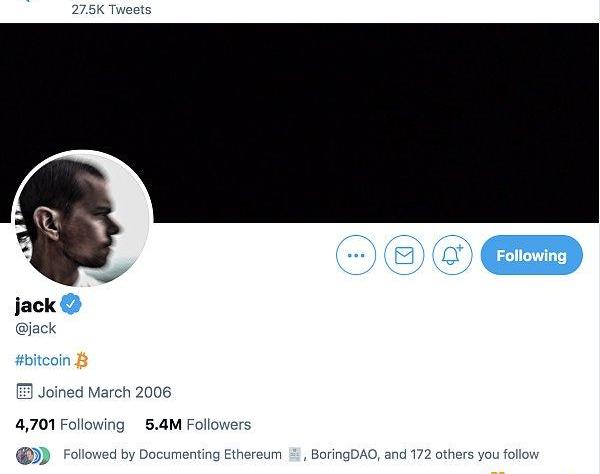Screen dimensions: 600x474
Task: Click the @jack handle text
Action: pos(36,328)
